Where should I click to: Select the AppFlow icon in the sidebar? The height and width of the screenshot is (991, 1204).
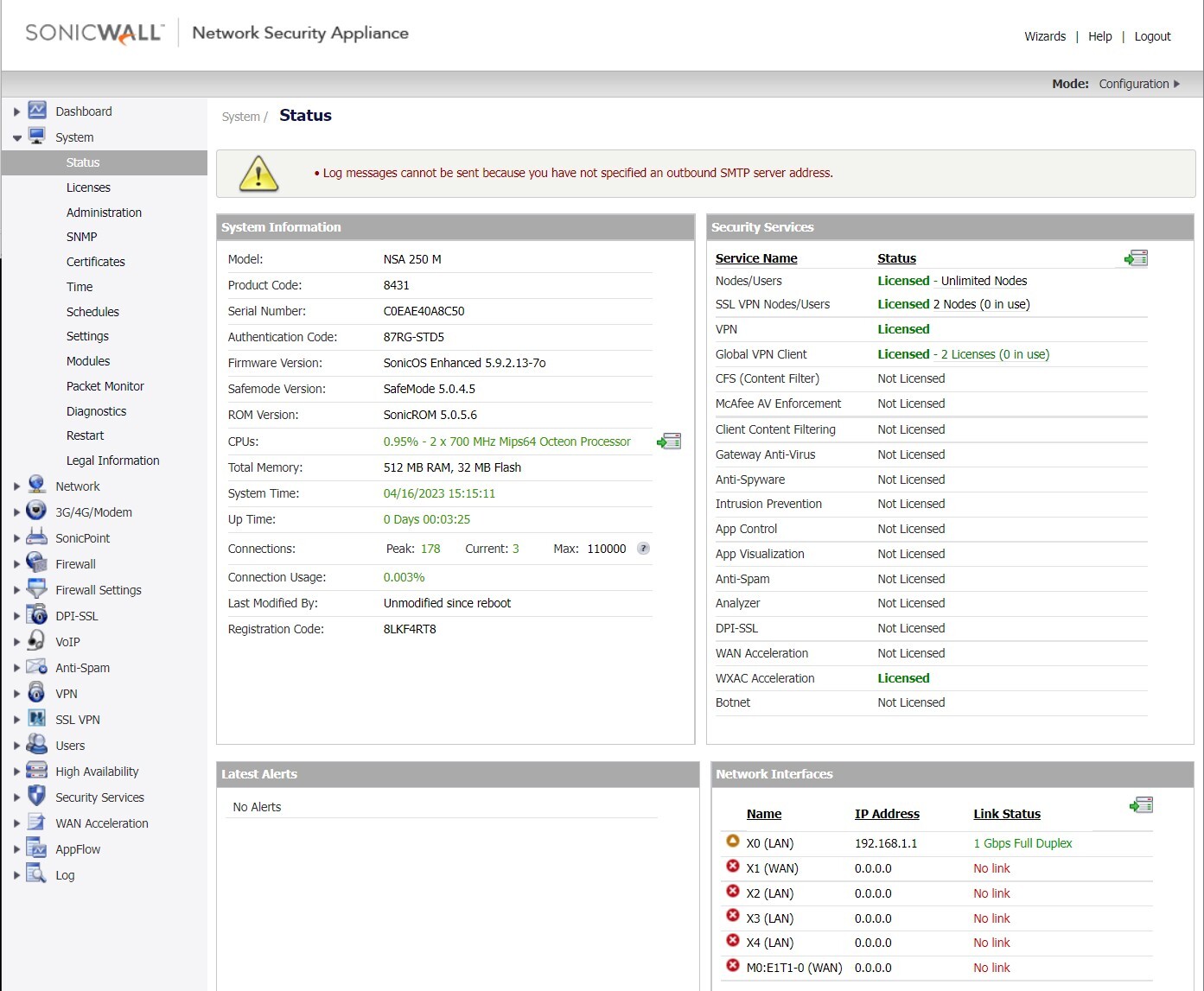point(36,848)
